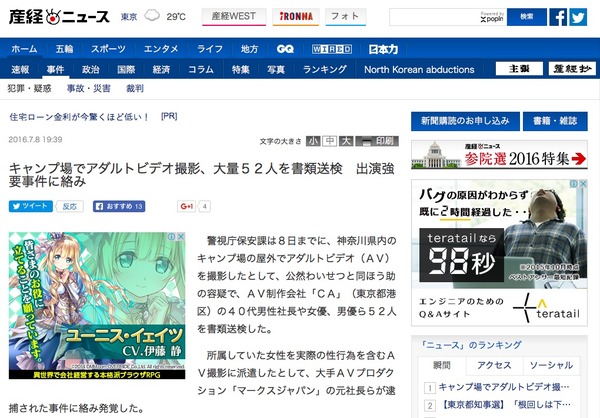Open North Korean abductions section
Screen dimensions: 600x418
(419, 69)
